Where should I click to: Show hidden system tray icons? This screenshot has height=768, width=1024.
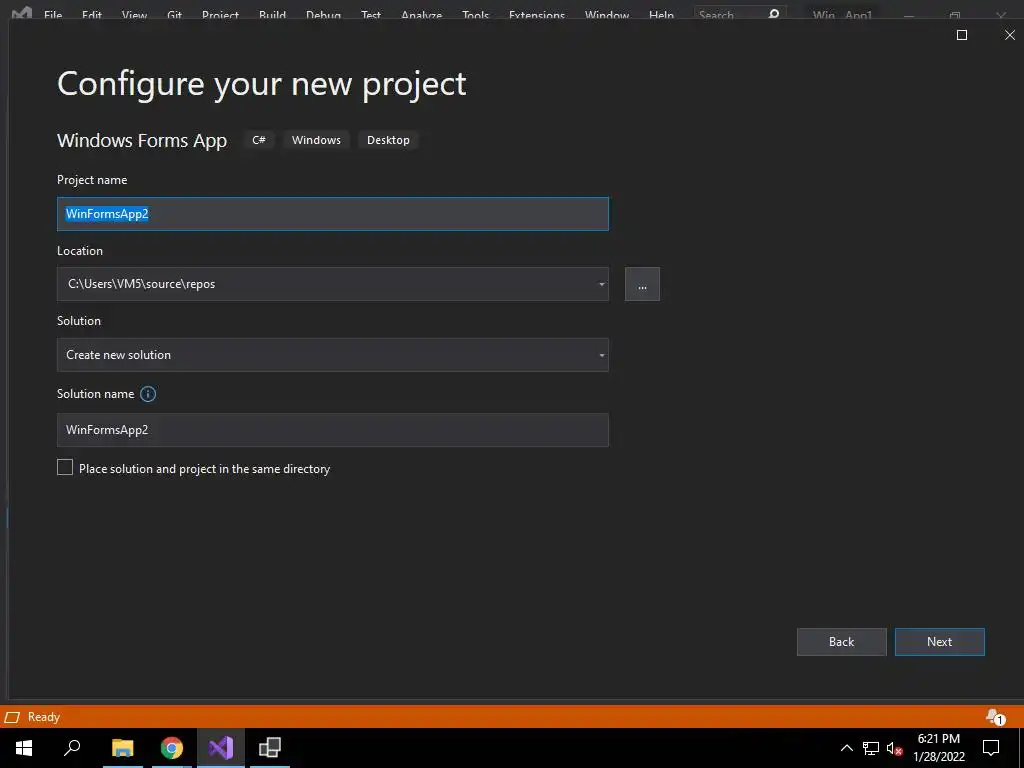[846, 748]
